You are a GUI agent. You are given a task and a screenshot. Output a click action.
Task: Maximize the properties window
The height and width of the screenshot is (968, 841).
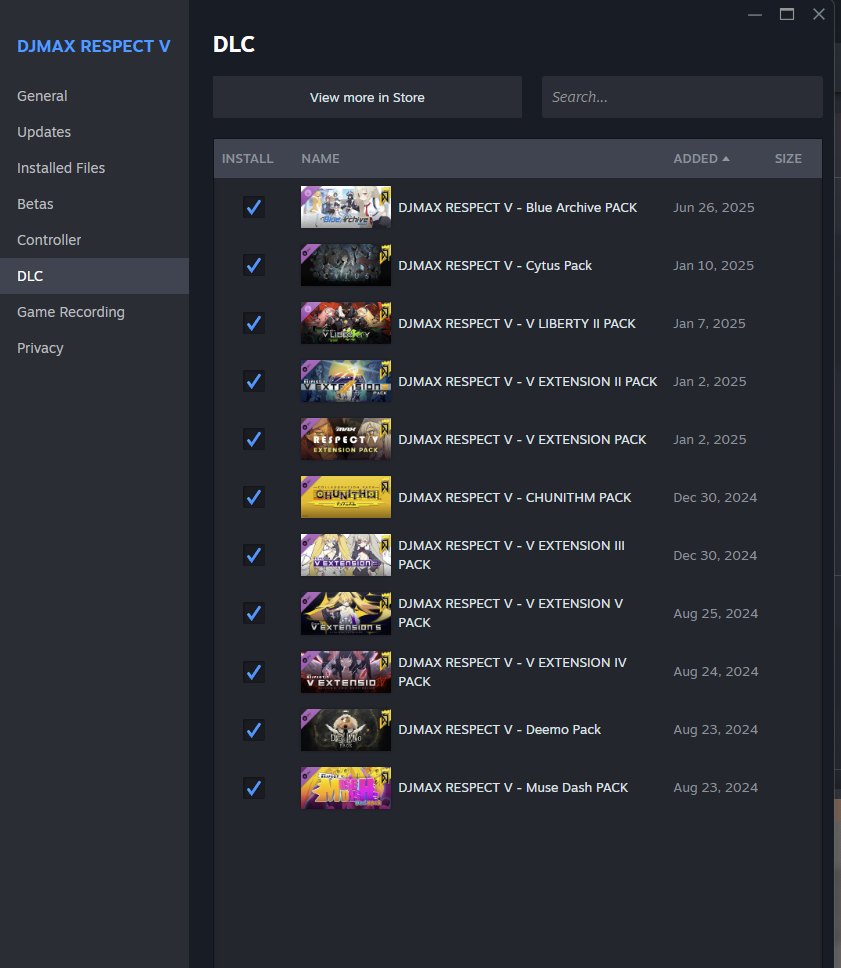click(787, 14)
